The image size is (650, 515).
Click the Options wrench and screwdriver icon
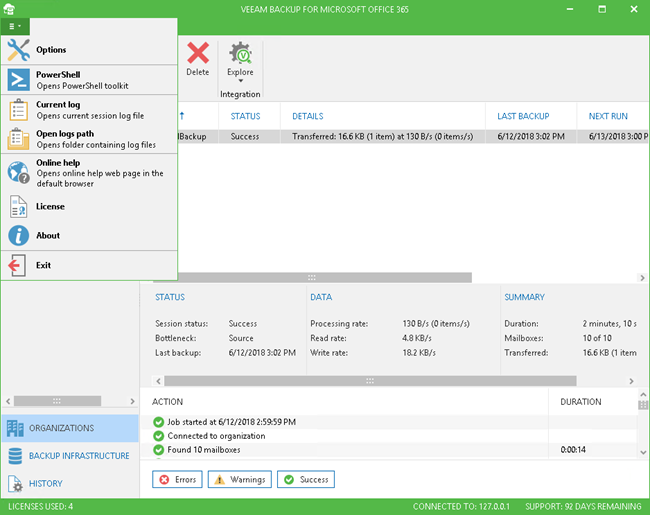(18, 50)
